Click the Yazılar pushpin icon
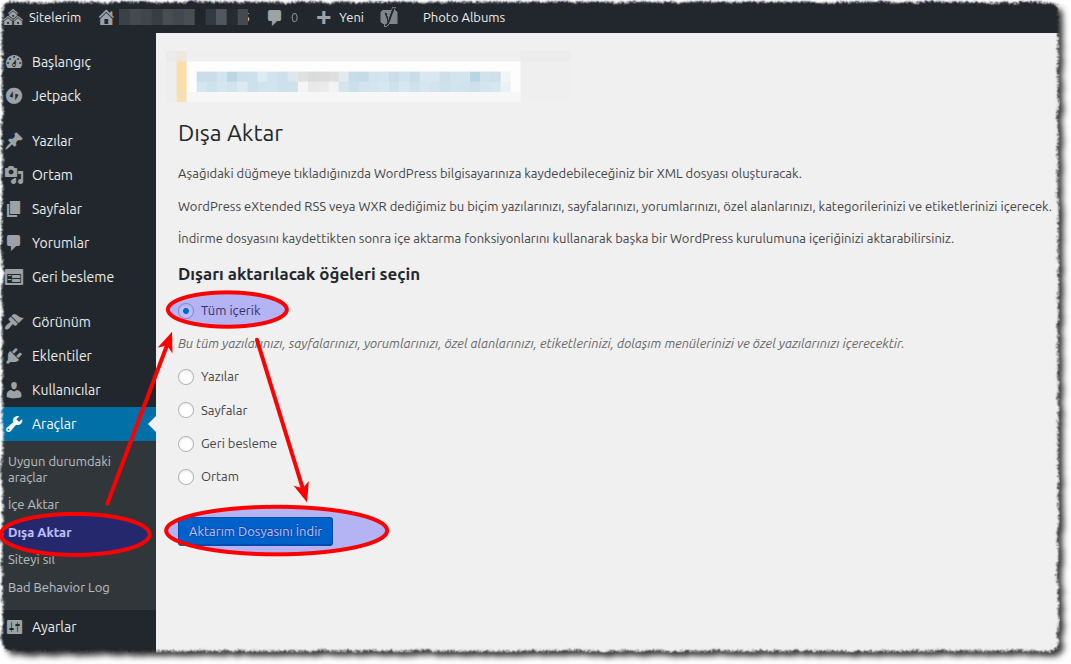This screenshot has width=1071, height=664. click(x=14, y=141)
